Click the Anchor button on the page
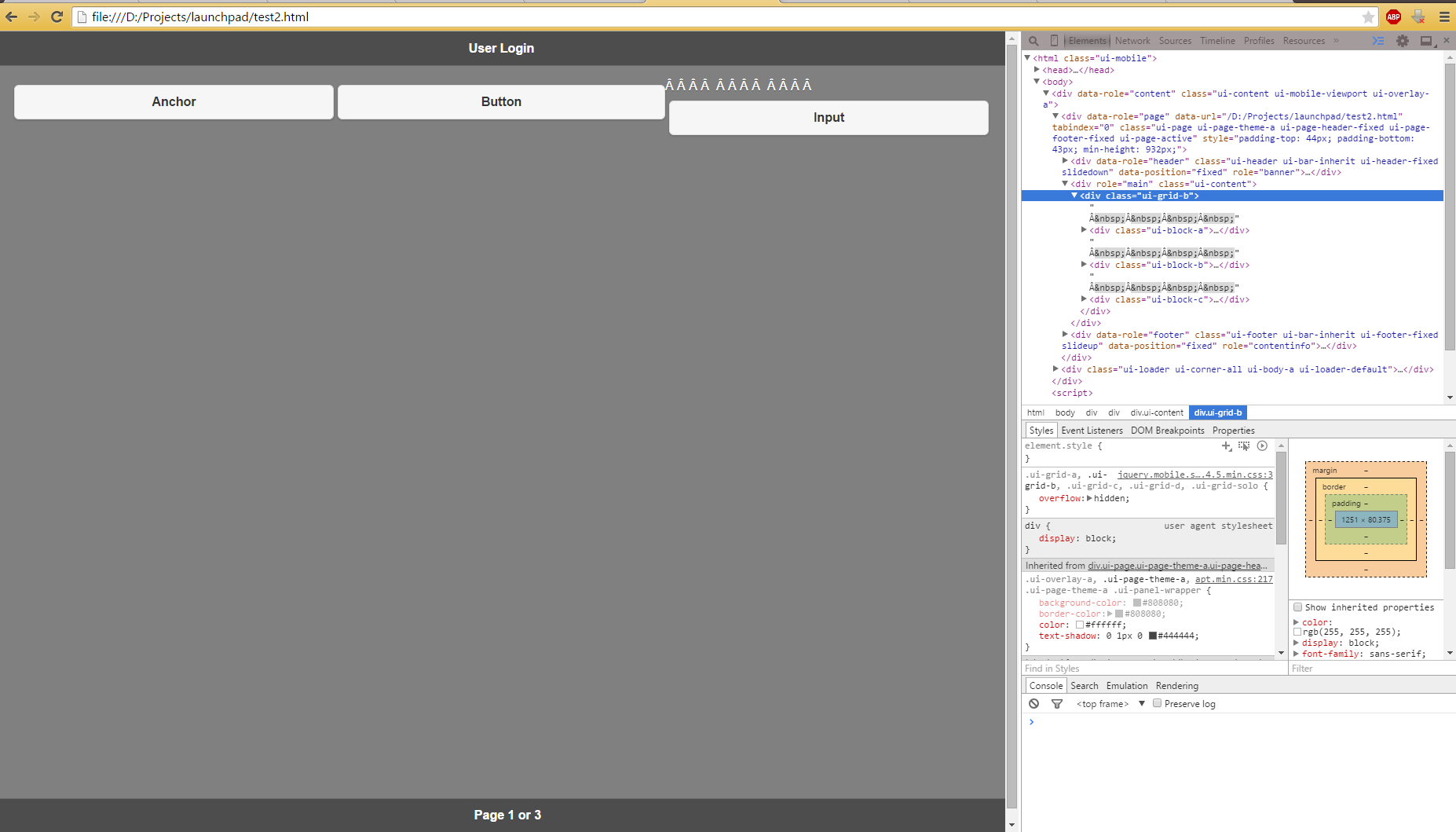1456x832 pixels. point(174,102)
